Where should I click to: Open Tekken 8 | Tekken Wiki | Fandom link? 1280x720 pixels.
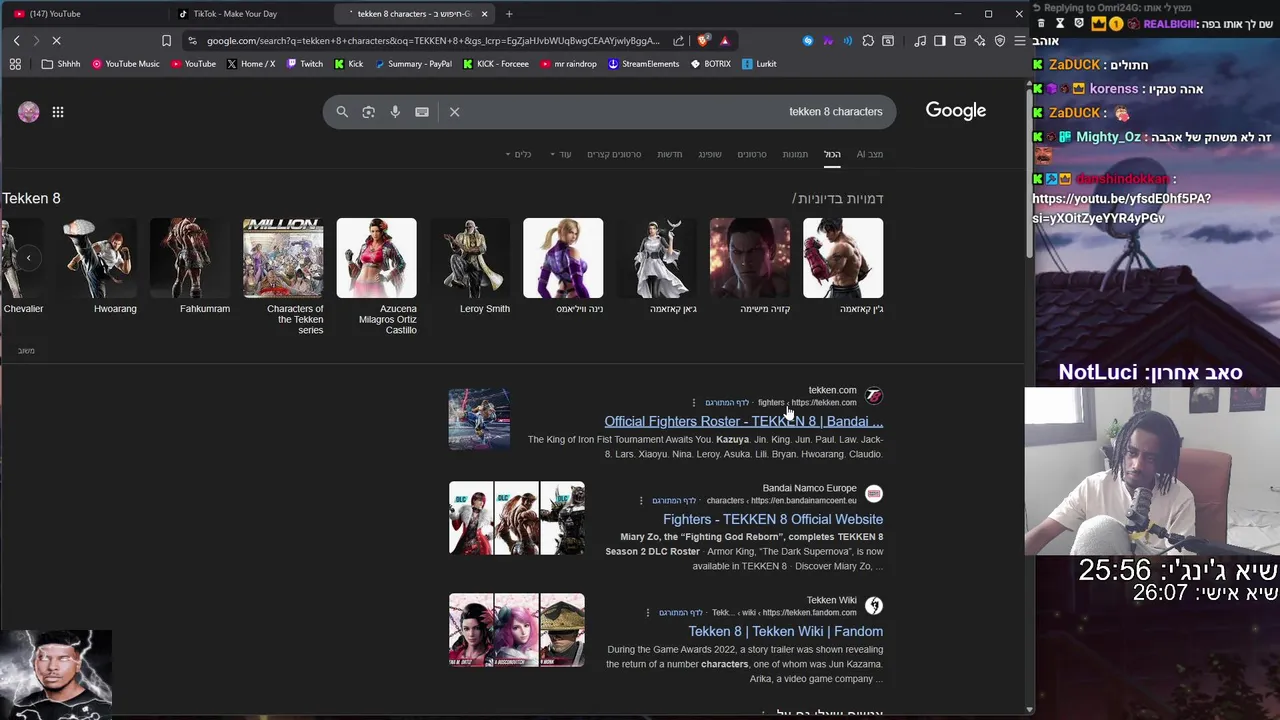tap(785, 632)
